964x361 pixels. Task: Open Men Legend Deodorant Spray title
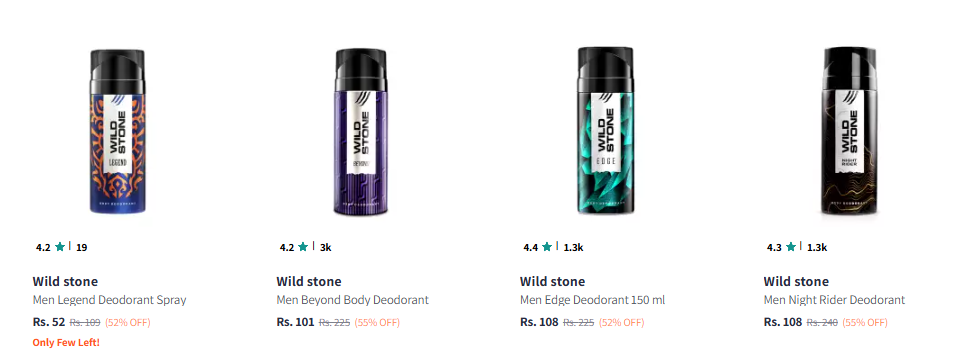(x=109, y=300)
